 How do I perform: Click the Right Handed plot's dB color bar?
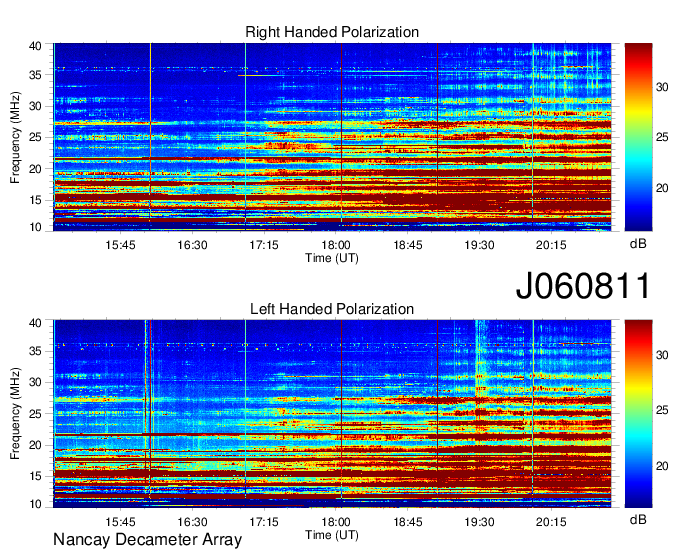click(638, 137)
